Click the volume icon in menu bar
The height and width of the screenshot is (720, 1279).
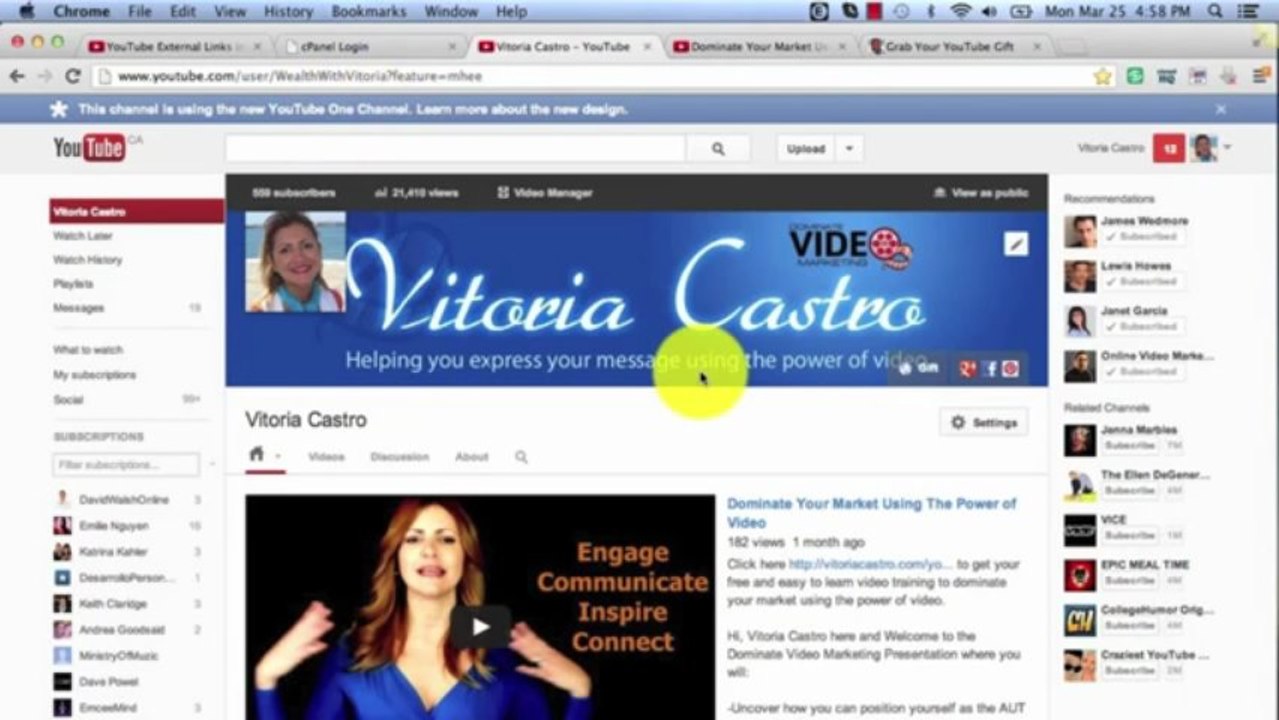click(990, 12)
